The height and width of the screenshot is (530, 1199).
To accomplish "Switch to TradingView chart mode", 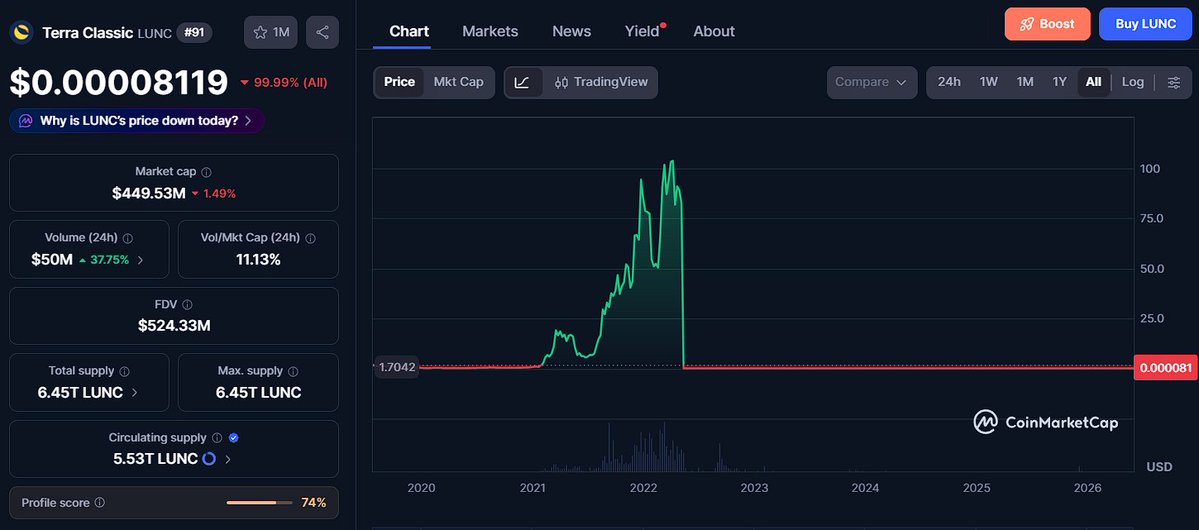I will pos(601,83).
